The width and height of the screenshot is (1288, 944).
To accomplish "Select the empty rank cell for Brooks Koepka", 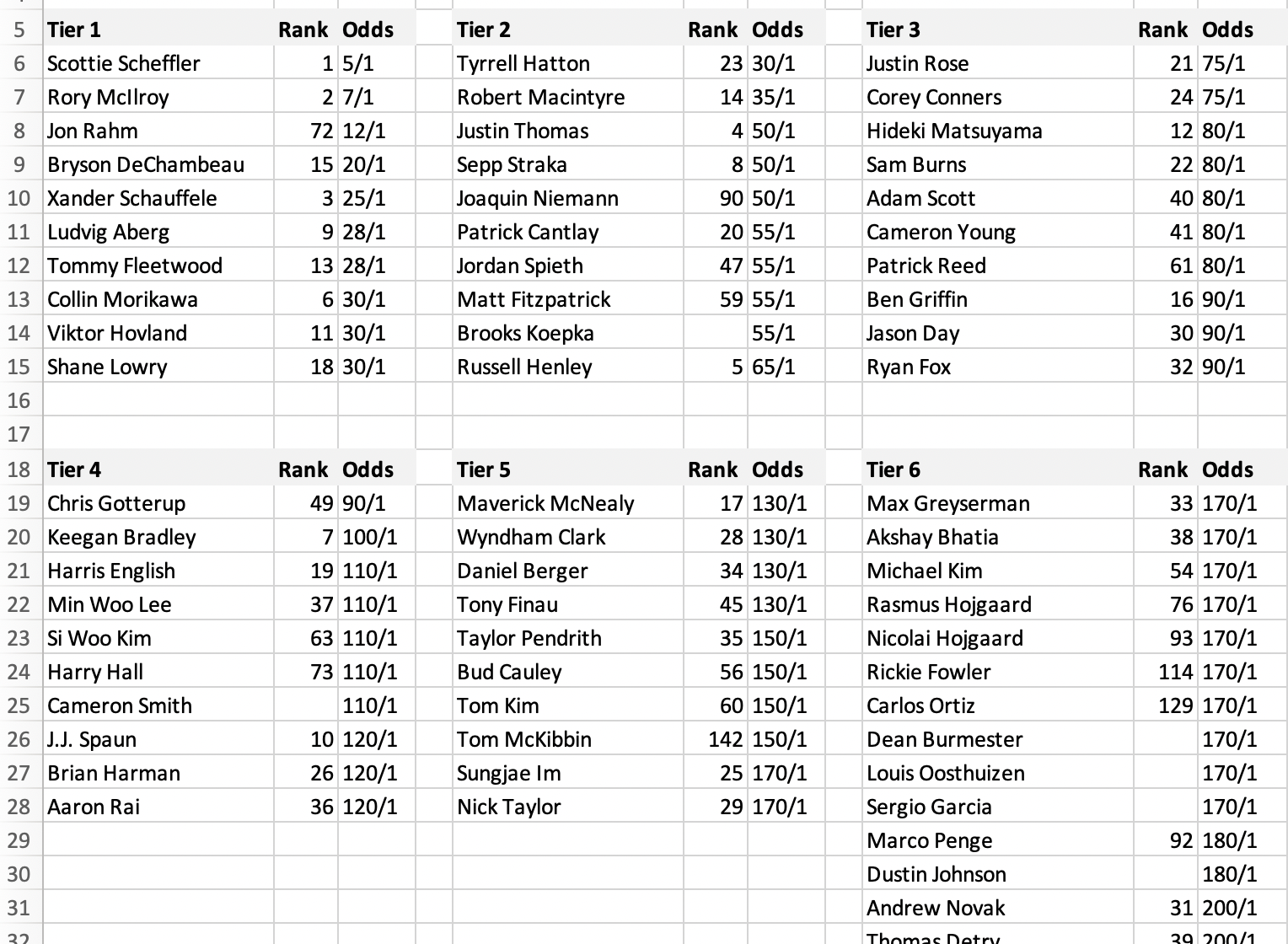I will pos(715,333).
